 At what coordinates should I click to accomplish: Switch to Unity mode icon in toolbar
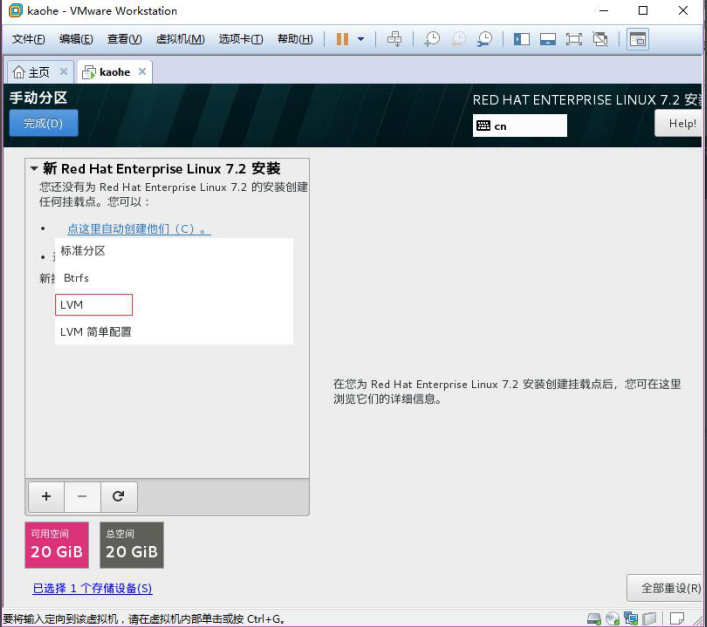coord(600,39)
